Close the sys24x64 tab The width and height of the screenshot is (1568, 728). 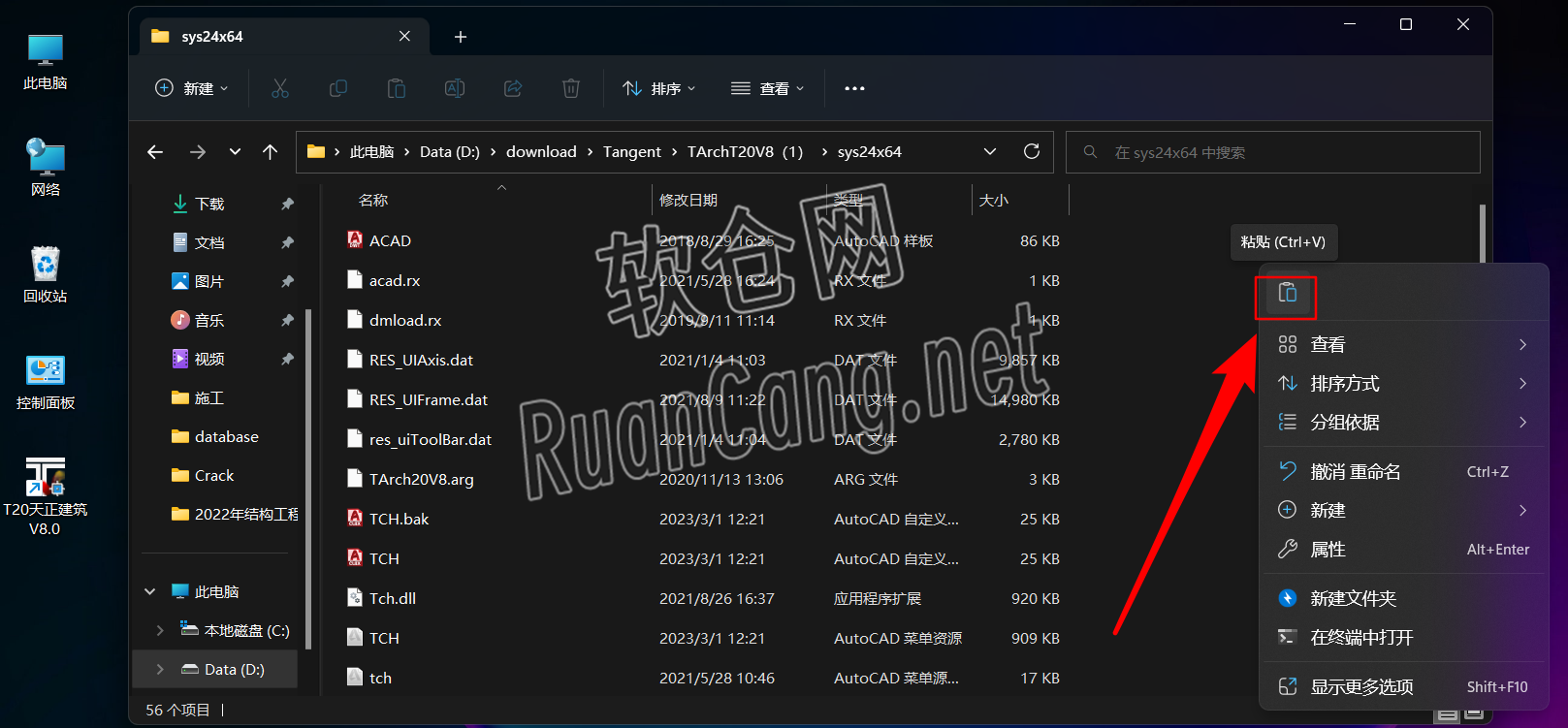tap(404, 36)
